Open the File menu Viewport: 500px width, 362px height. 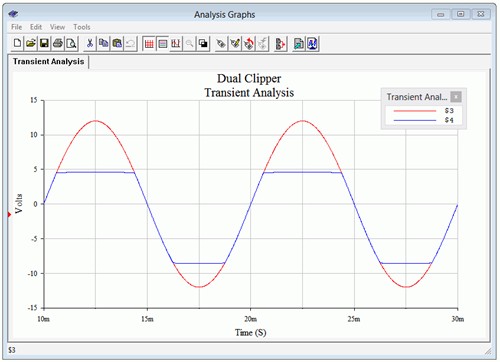click(x=16, y=27)
